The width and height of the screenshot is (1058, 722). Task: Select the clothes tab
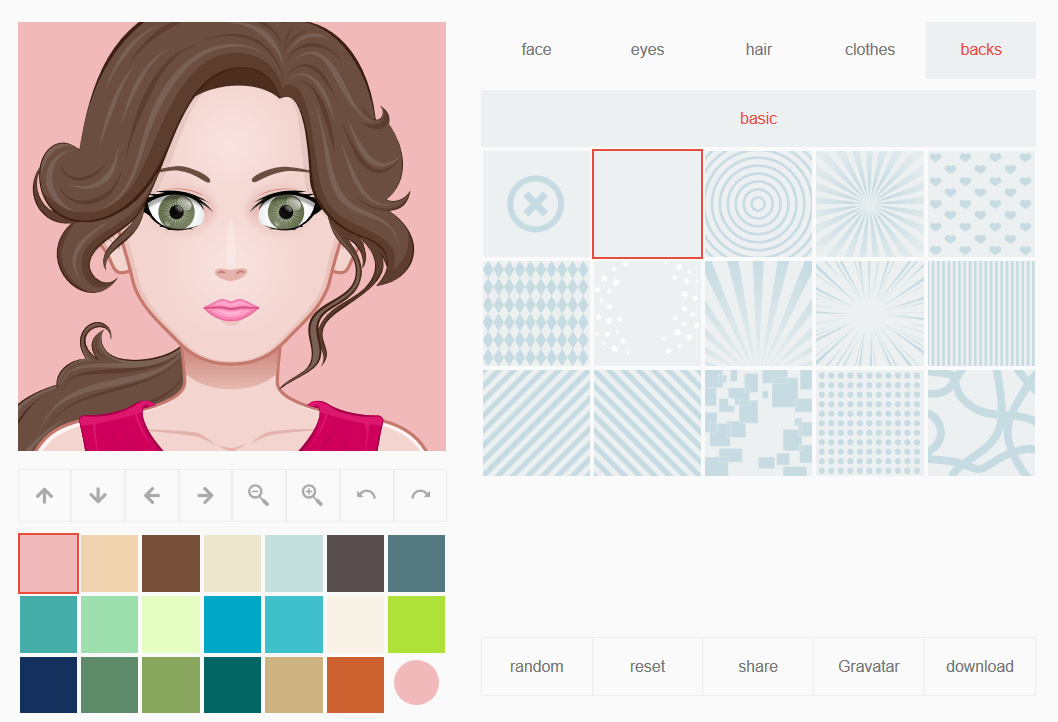click(869, 49)
